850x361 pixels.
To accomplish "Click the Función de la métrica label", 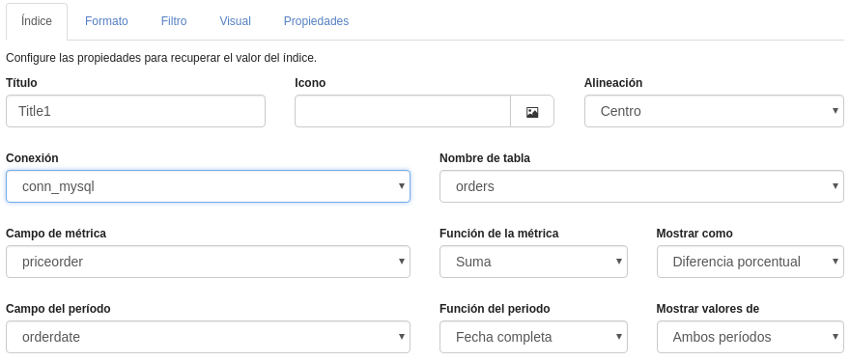I will pyautogui.click(x=499, y=234).
